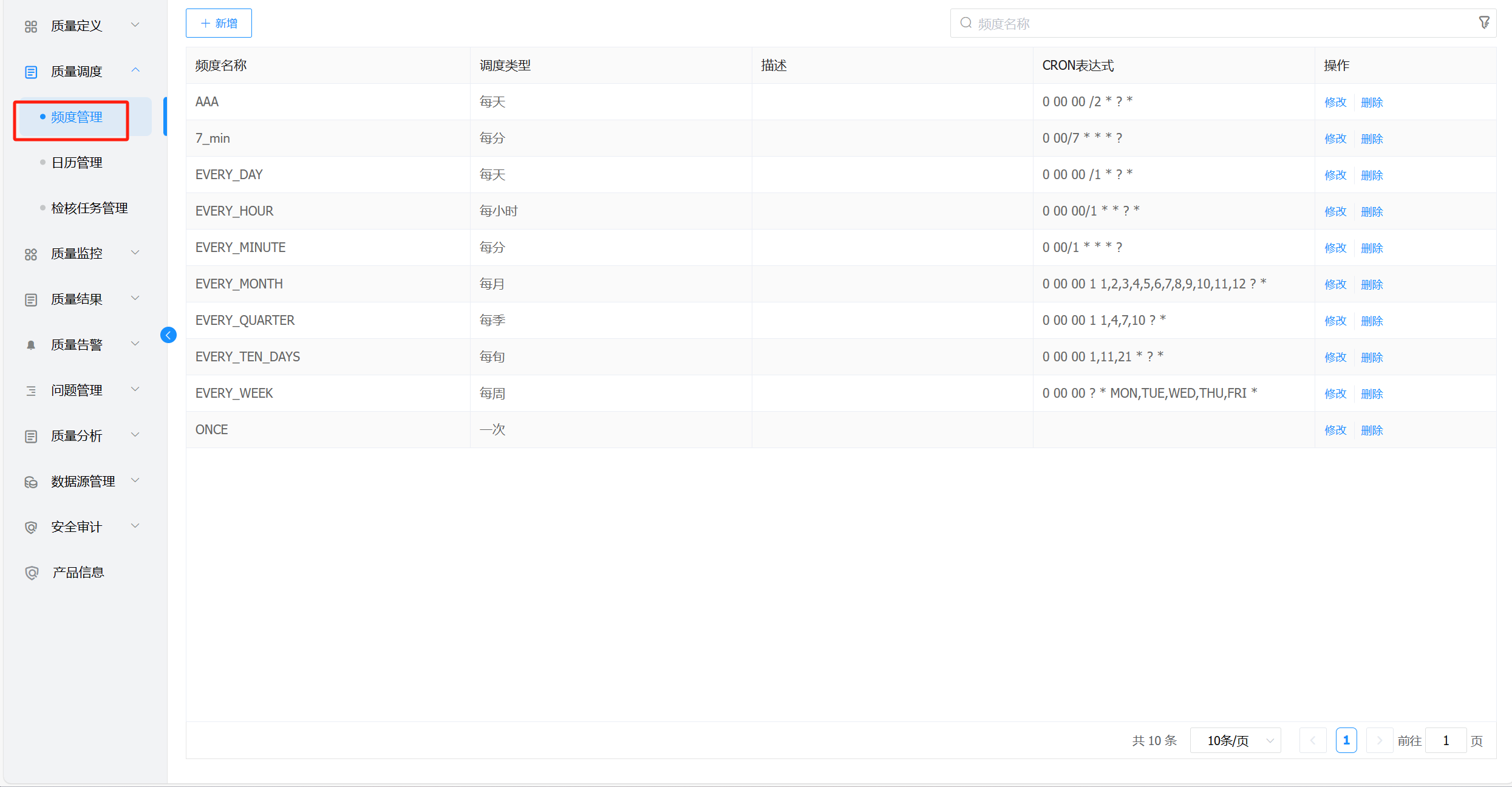
Task: Expand the 质量分析 menu chevron
Action: tap(135, 435)
